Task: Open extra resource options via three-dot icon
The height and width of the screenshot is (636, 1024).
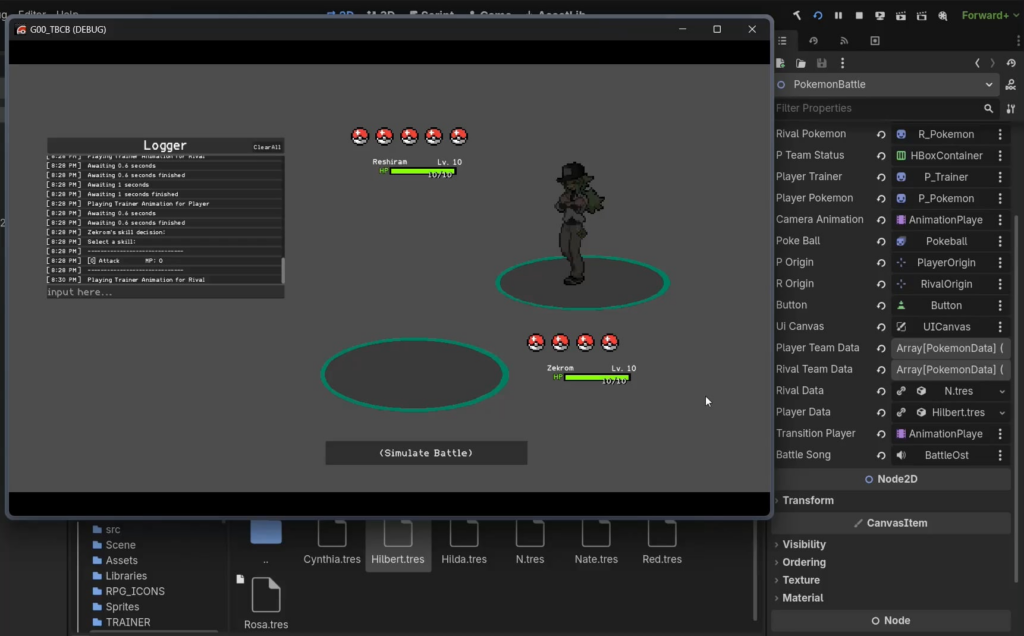Action: pos(842,62)
